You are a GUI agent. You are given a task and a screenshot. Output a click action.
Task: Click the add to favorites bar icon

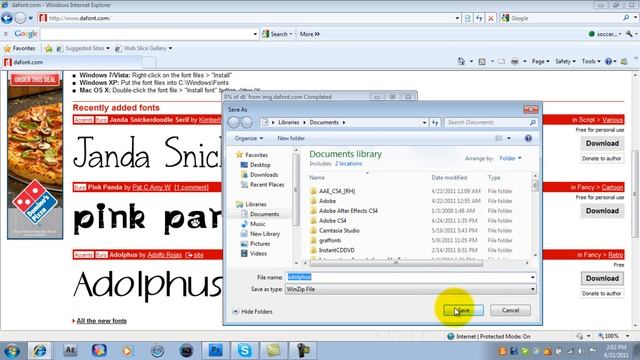coord(49,49)
